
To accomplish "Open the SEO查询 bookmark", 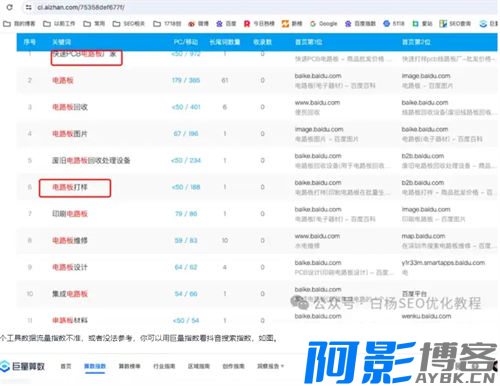I will coord(455,24).
